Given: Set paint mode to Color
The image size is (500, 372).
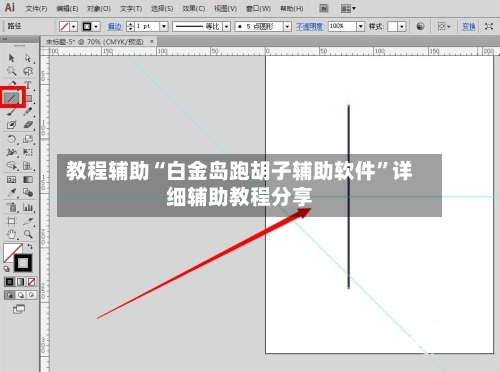Looking at the screenshot, I should [x=9, y=282].
